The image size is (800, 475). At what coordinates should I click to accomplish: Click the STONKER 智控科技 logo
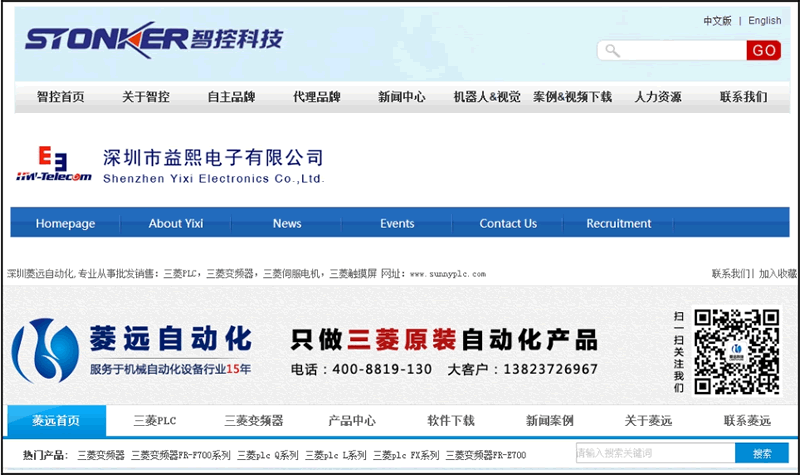154,40
